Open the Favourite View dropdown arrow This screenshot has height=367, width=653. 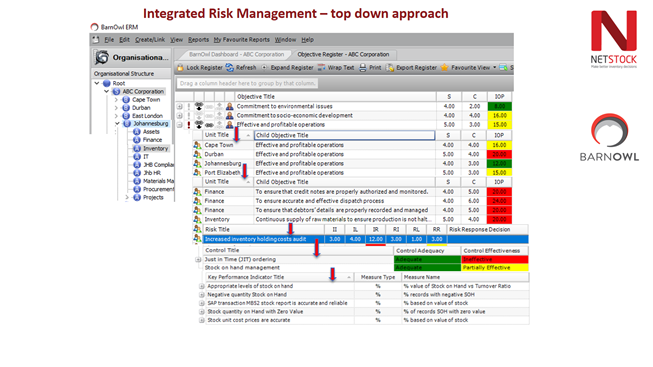(495, 67)
